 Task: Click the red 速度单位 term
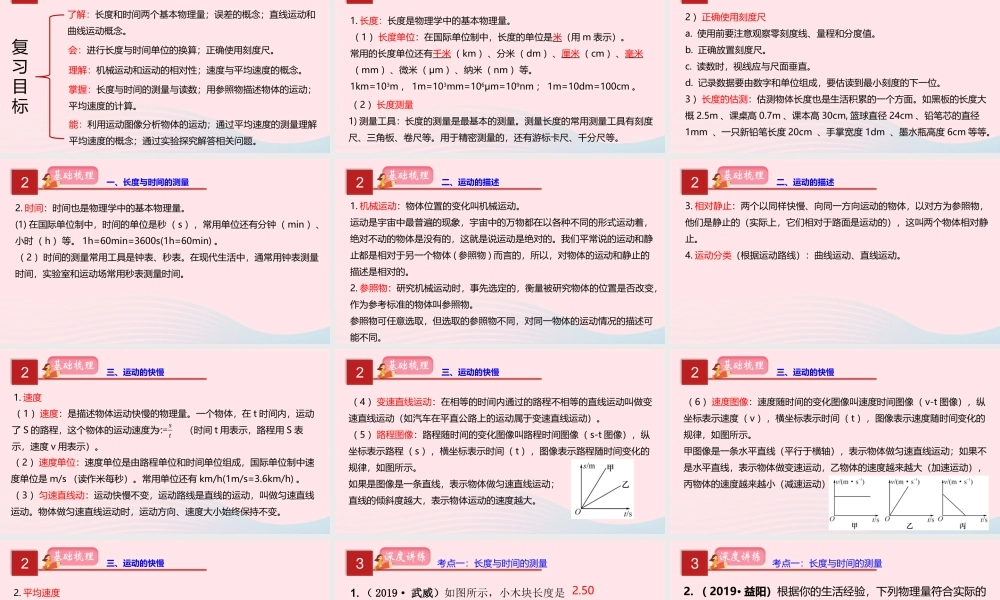[x=57, y=462]
